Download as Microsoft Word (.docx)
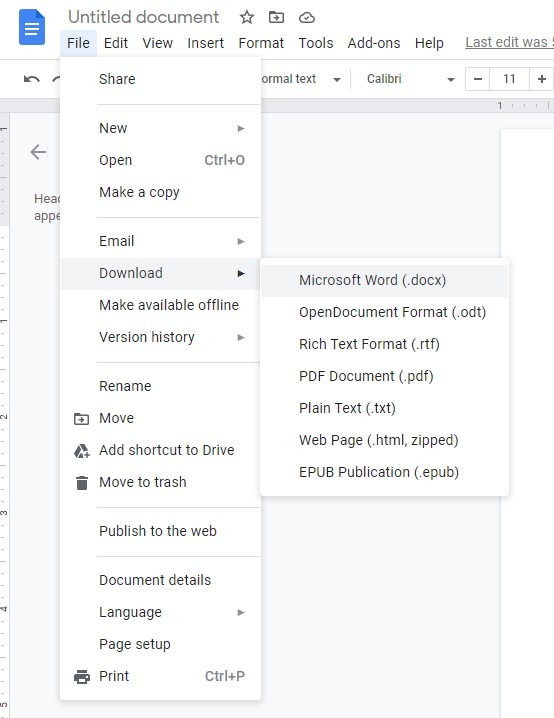This screenshot has width=554, height=718. pos(385,280)
